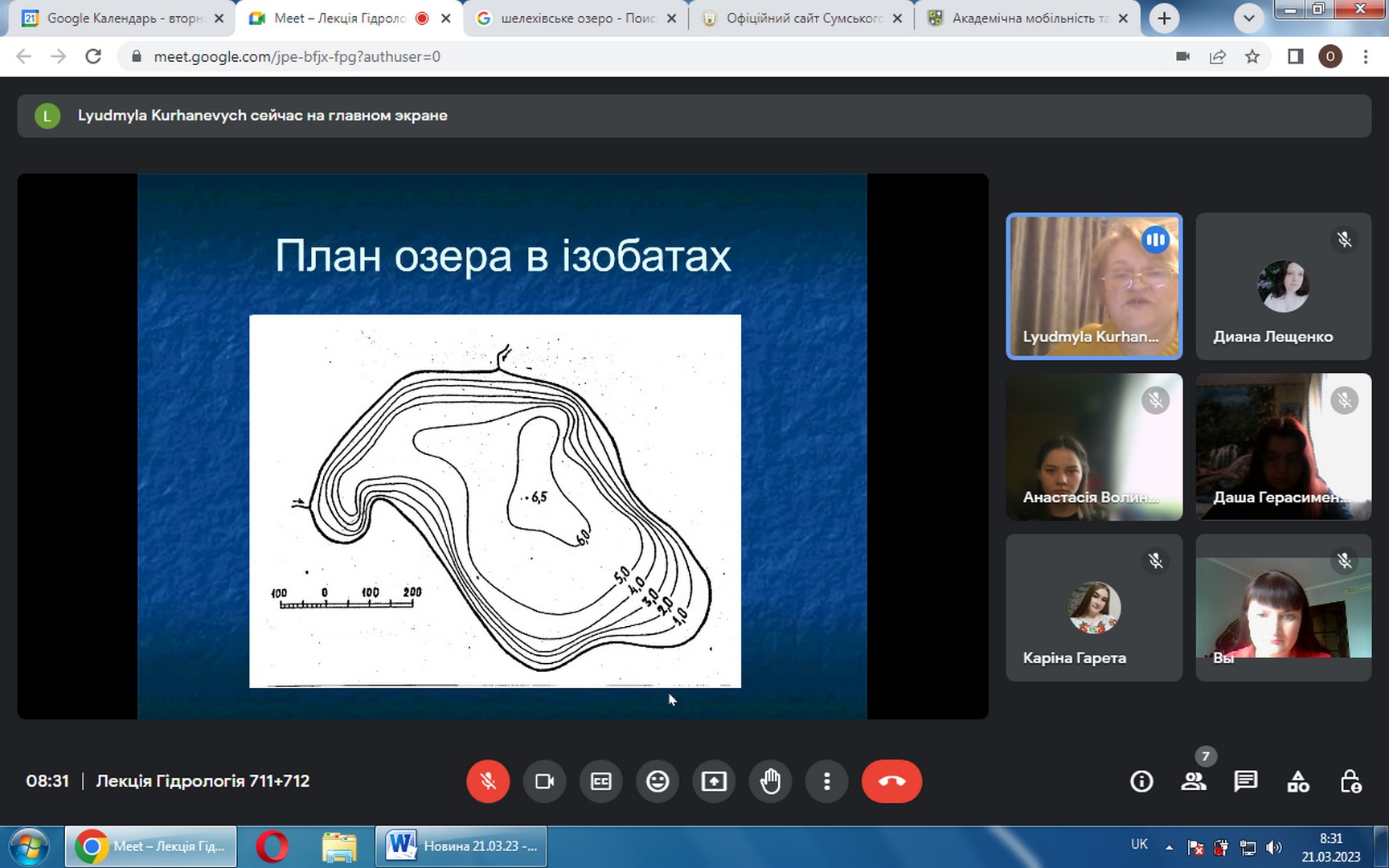This screenshot has height=868, width=1389.
Task: Show hidden system tray icons
Action: click(x=1170, y=847)
